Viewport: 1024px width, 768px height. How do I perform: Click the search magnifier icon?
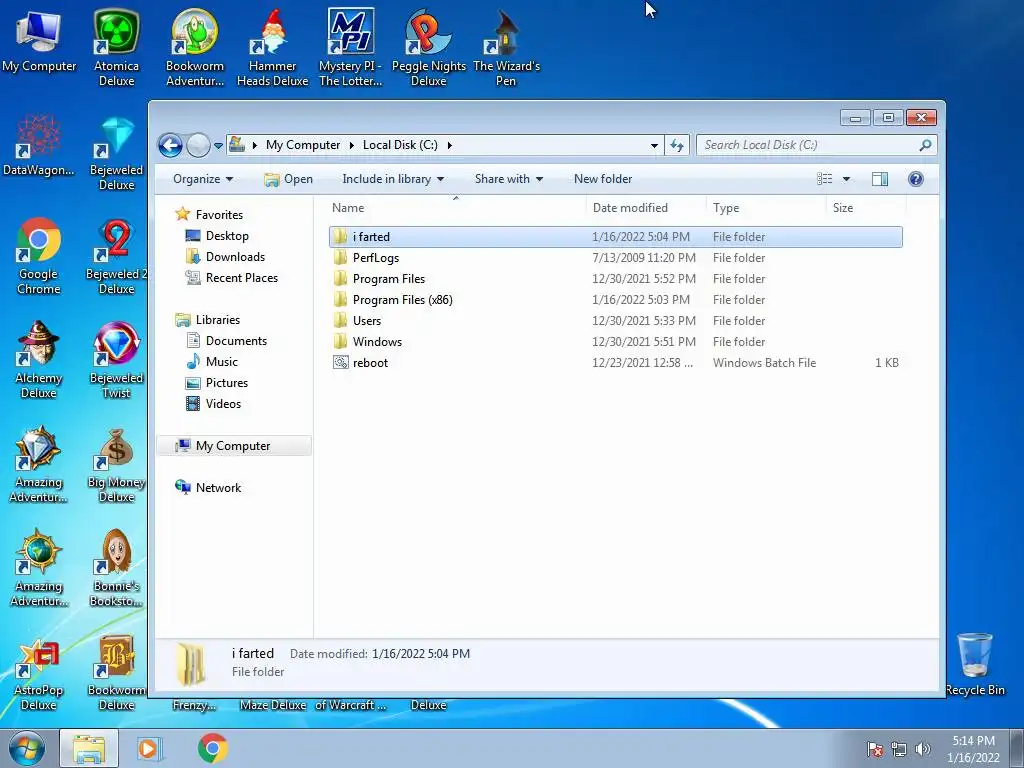coord(925,145)
